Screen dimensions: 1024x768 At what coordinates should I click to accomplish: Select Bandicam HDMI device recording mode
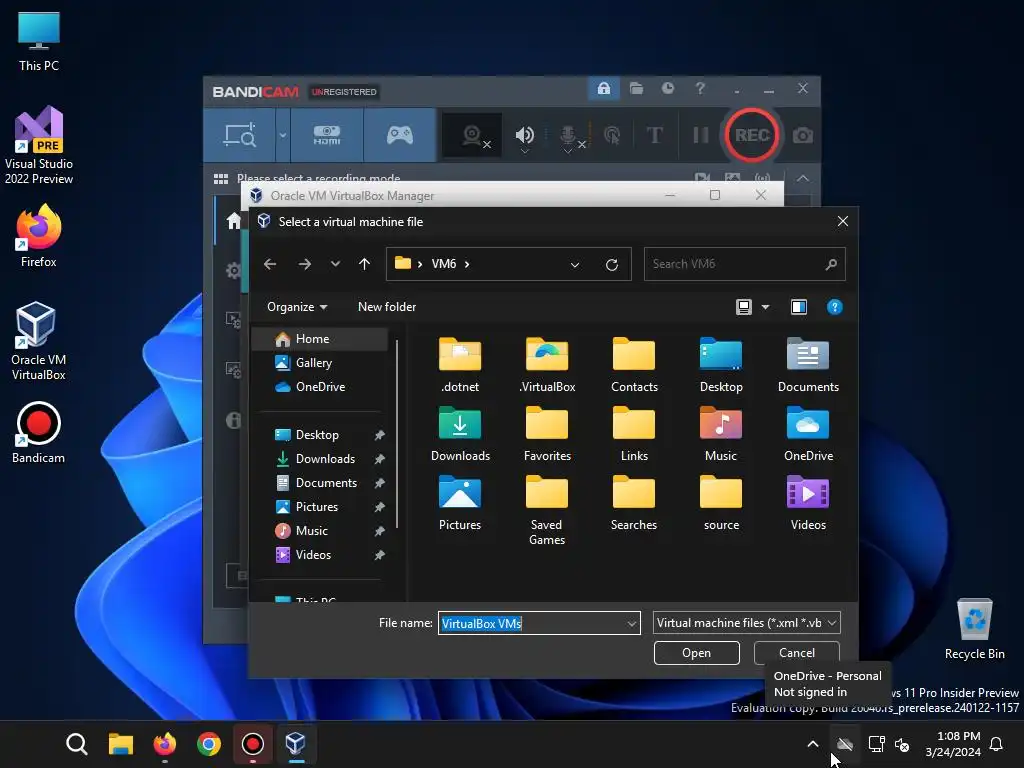pos(327,135)
